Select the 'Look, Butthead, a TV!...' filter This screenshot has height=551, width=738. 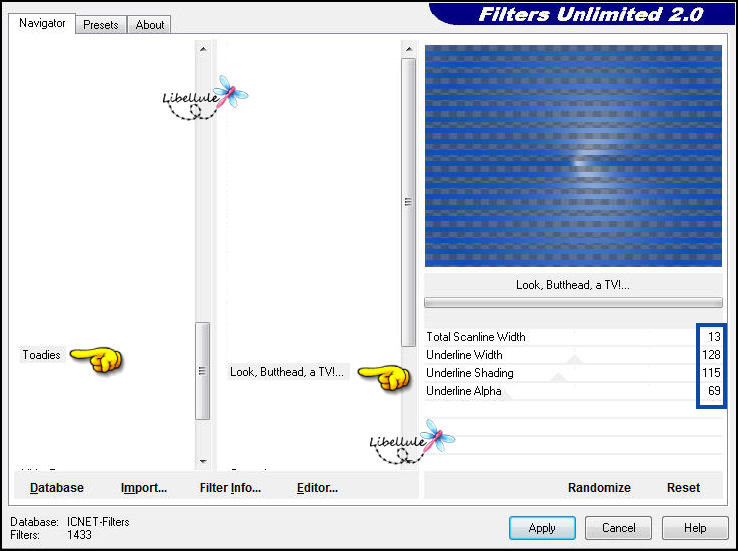[287, 372]
